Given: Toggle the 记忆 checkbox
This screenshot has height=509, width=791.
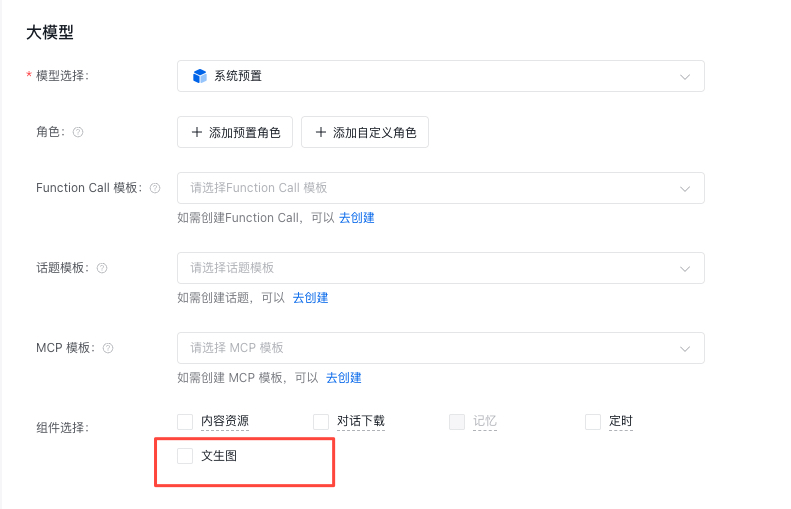Looking at the screenshot, I should (457, 422).
